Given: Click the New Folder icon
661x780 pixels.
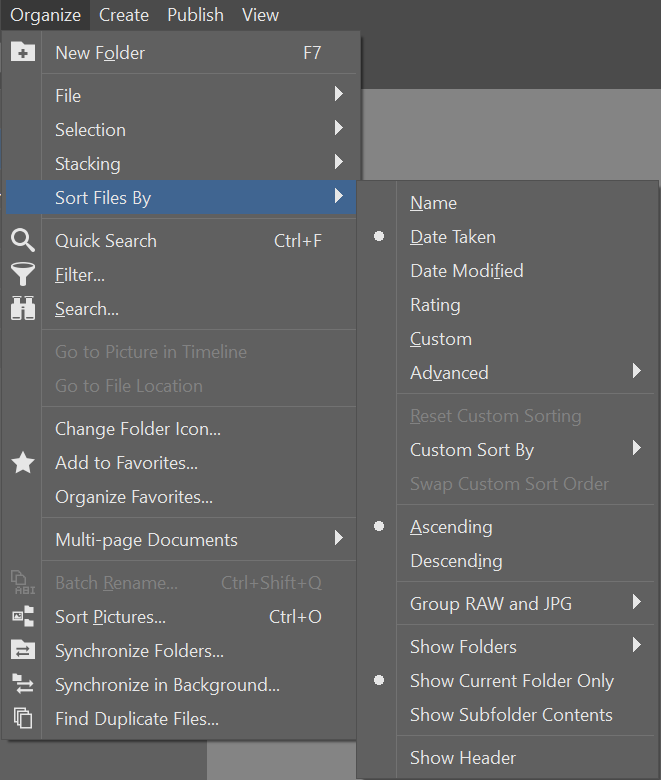Looking at the screenshot, I should point(22,53).
